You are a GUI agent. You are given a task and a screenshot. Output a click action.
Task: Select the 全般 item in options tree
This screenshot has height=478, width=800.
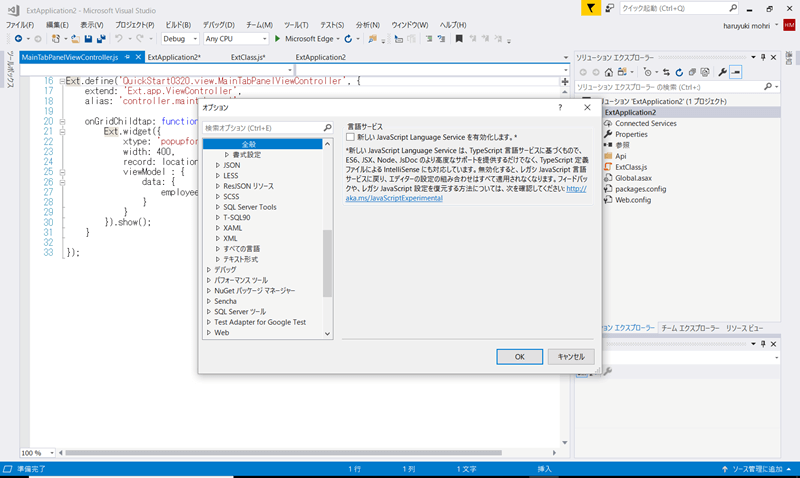262,144
